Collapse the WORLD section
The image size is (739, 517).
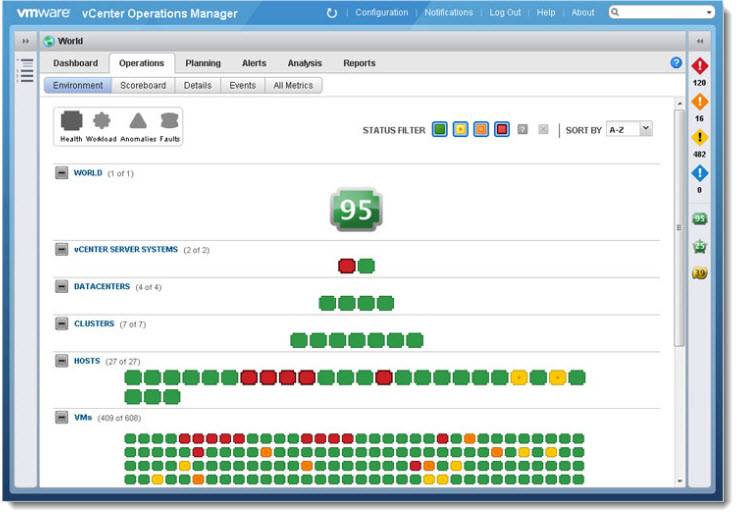coord(61,173)
